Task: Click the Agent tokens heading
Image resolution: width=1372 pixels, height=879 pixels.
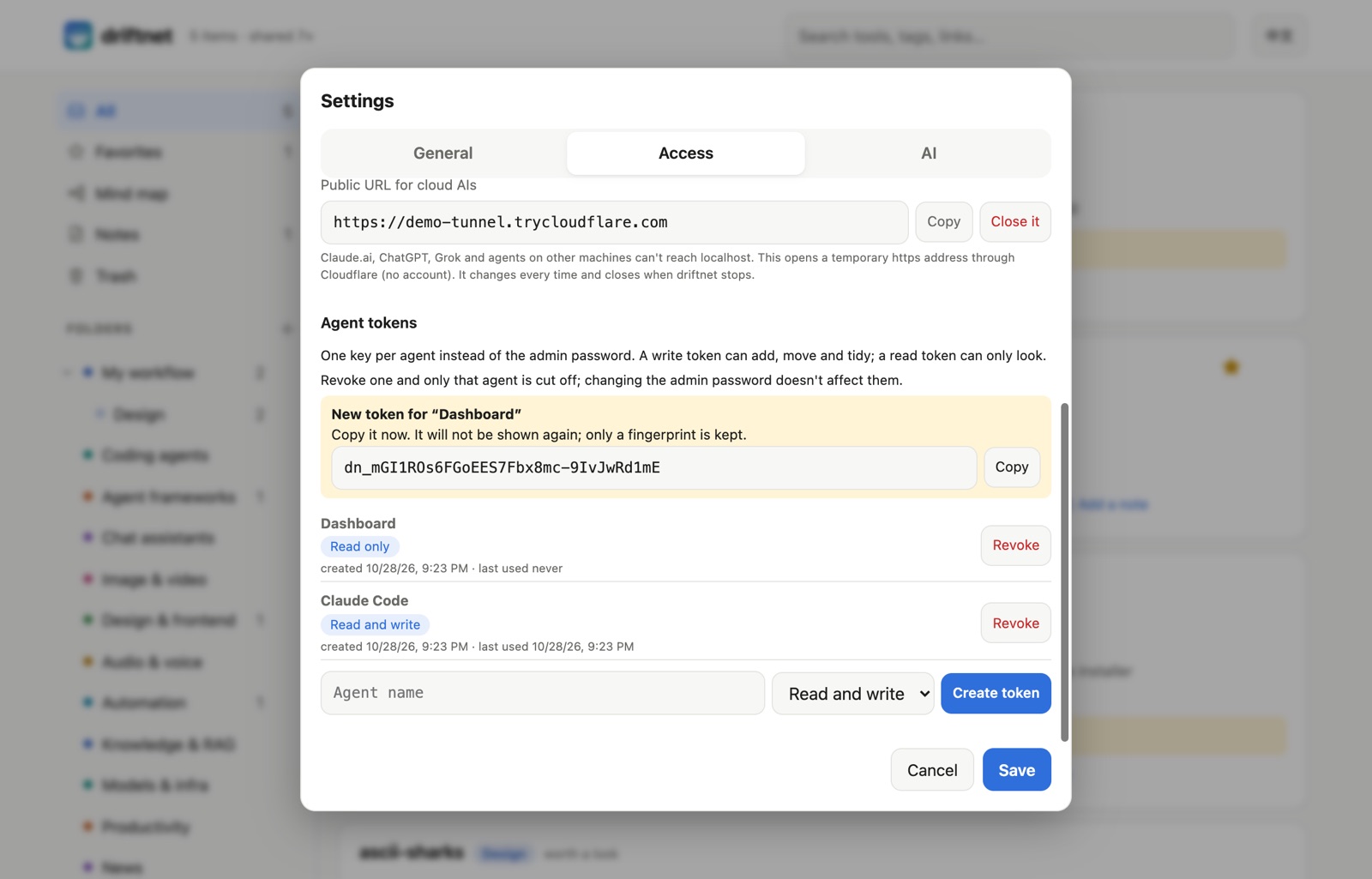Action: click(x=369, y=323)
